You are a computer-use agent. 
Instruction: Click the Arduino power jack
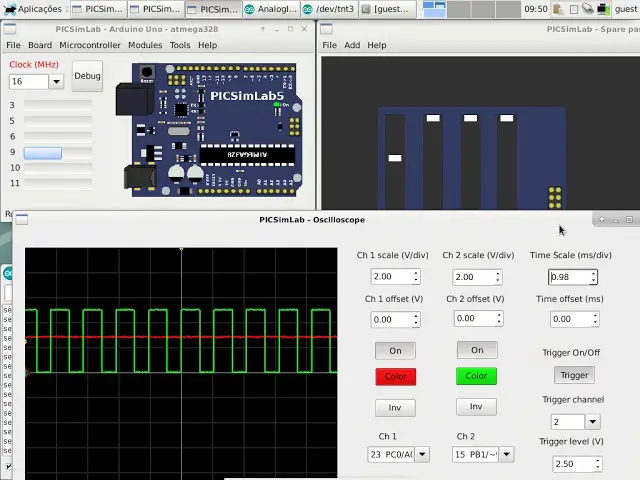tap(140, 177)
